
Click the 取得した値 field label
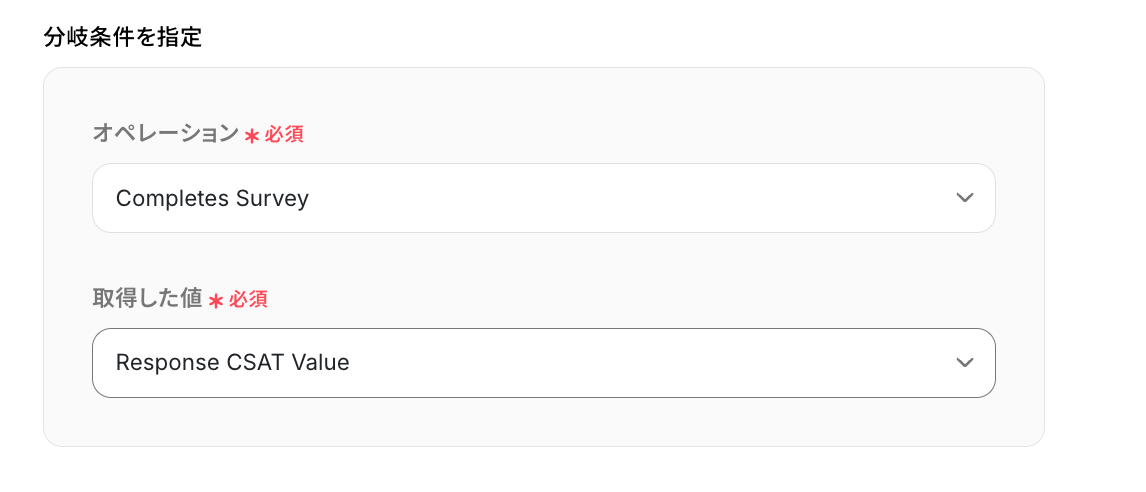(x=147, y=298)
